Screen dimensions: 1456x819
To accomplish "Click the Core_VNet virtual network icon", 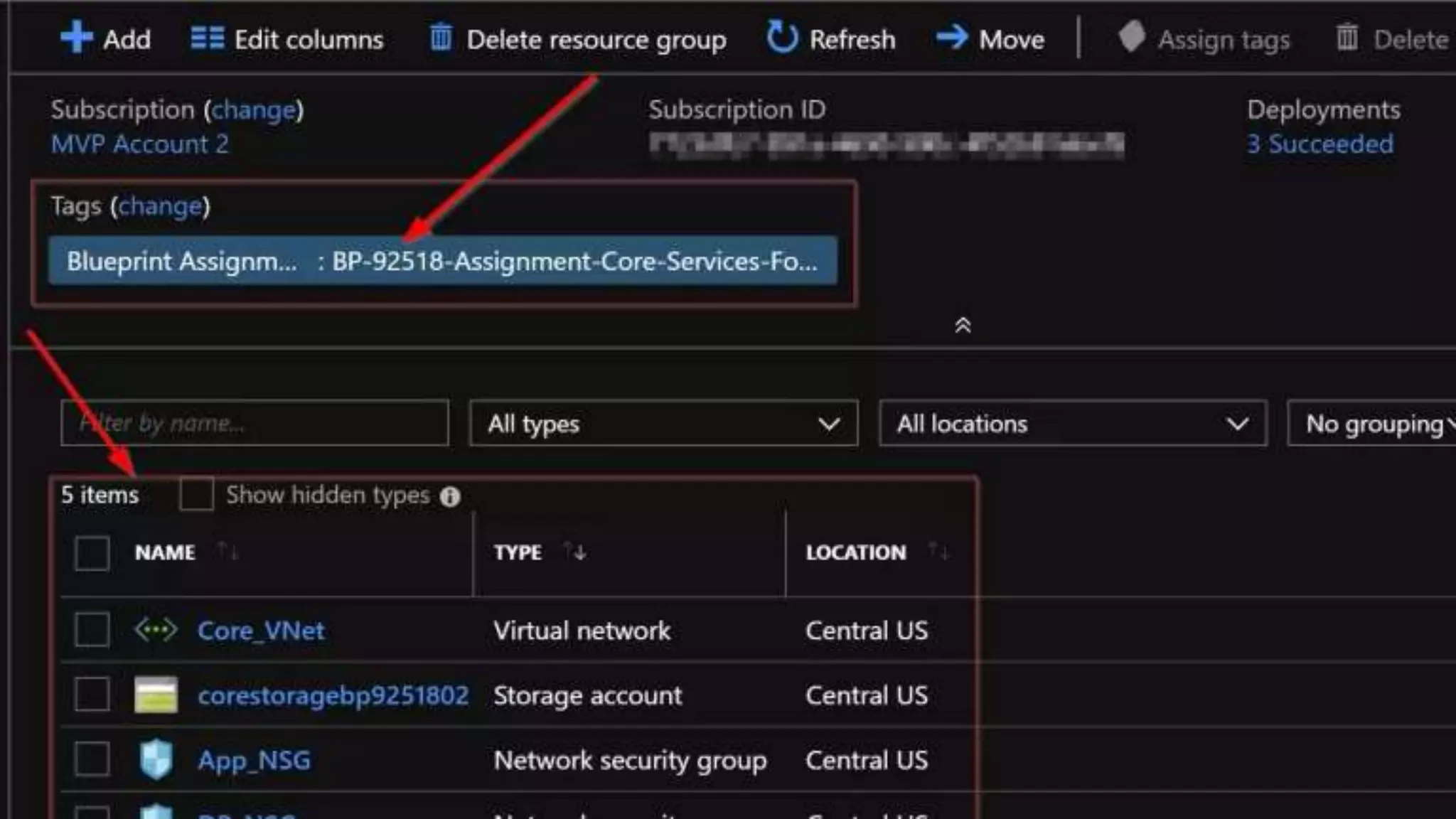I will [x=156, y=630].
